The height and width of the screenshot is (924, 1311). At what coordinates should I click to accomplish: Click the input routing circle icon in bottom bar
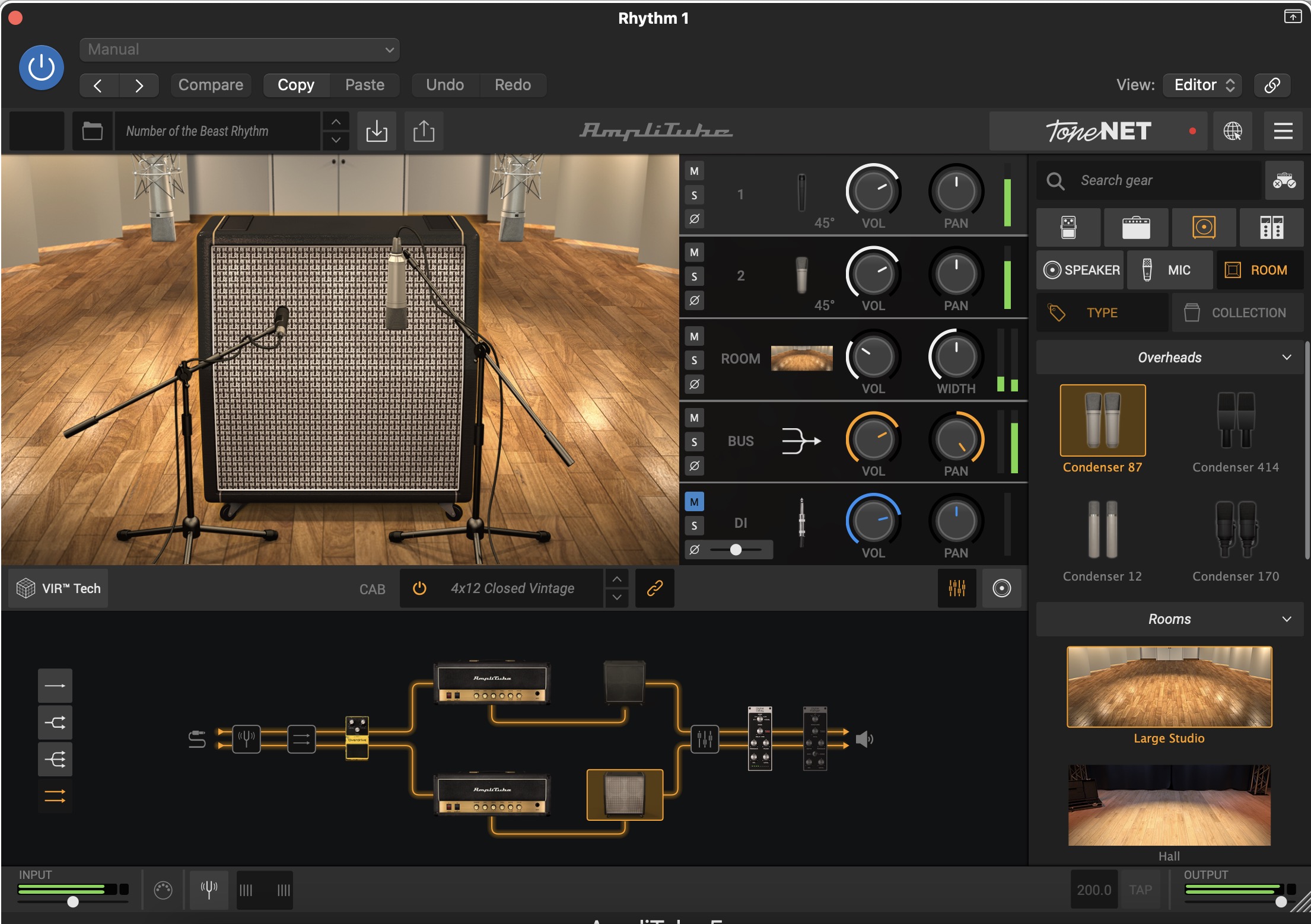(x=163, y=890)
